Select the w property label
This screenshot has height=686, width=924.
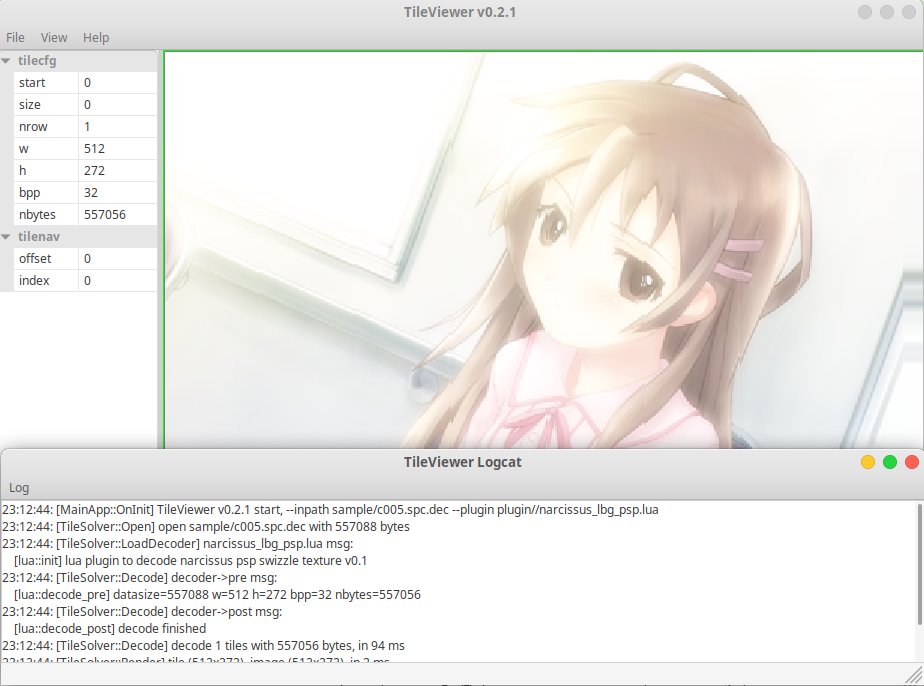46,149
